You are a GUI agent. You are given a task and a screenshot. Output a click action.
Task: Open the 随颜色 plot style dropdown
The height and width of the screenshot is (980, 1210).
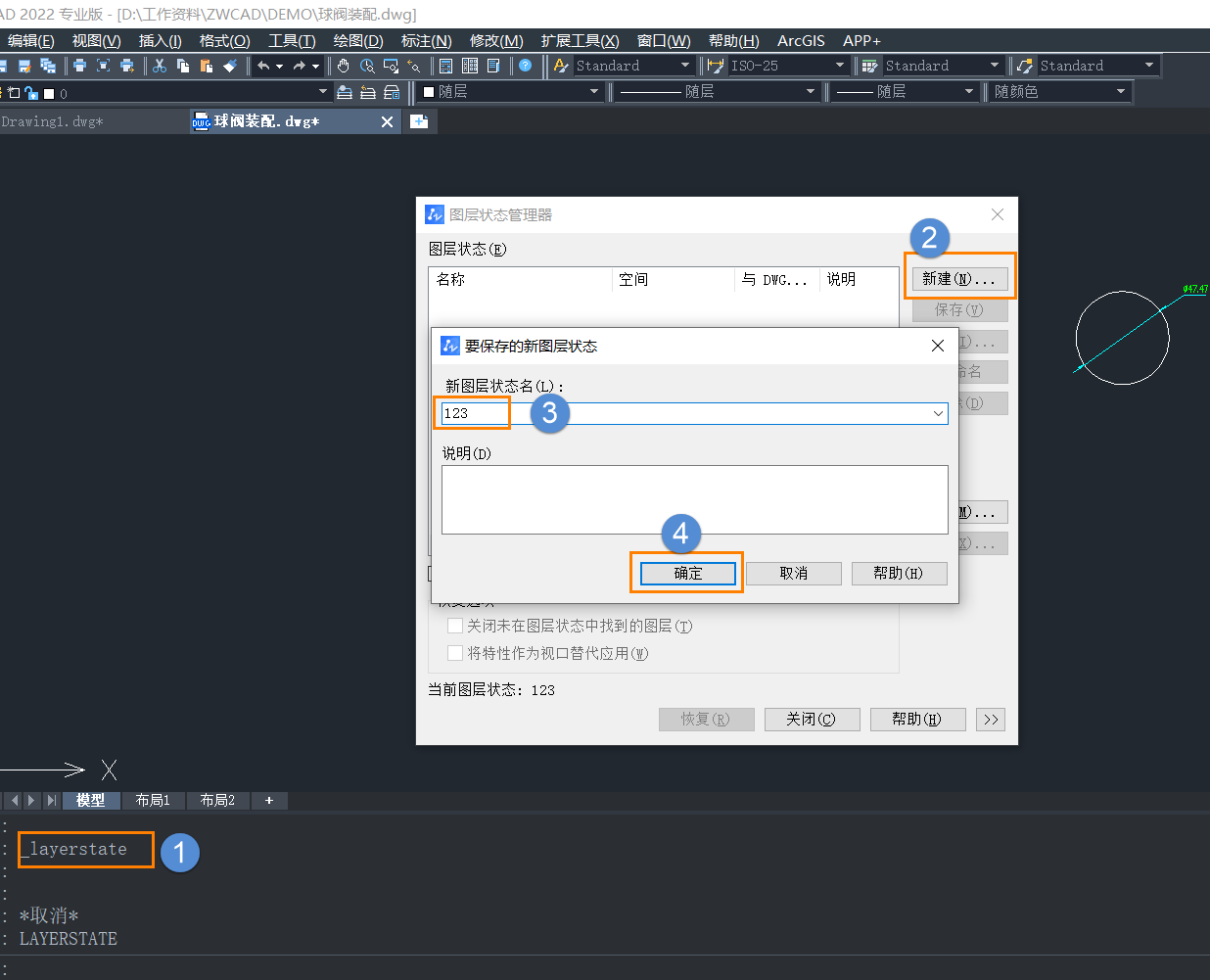(x=1120, y=92)
